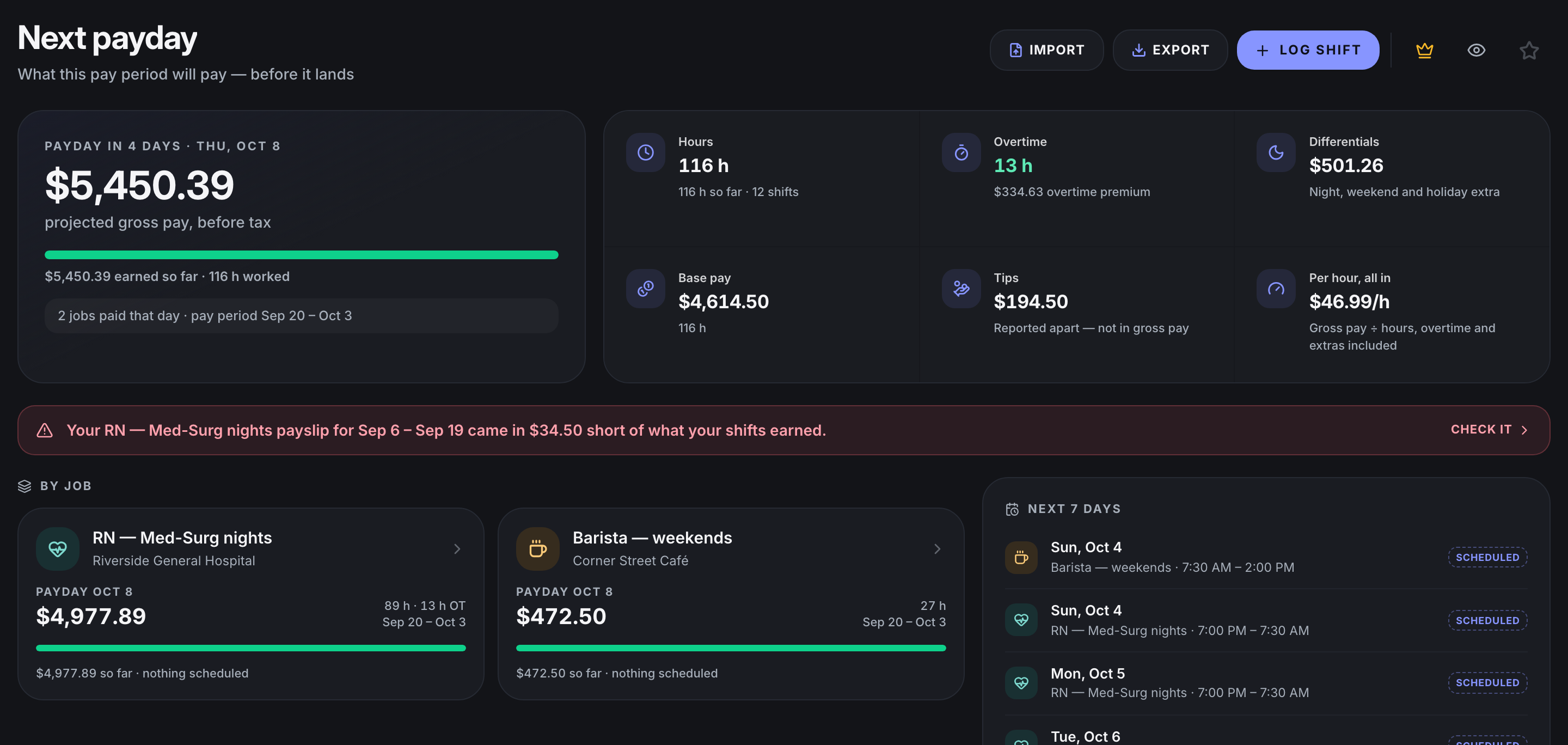Click the By Job layers icon

coord(24,486)
